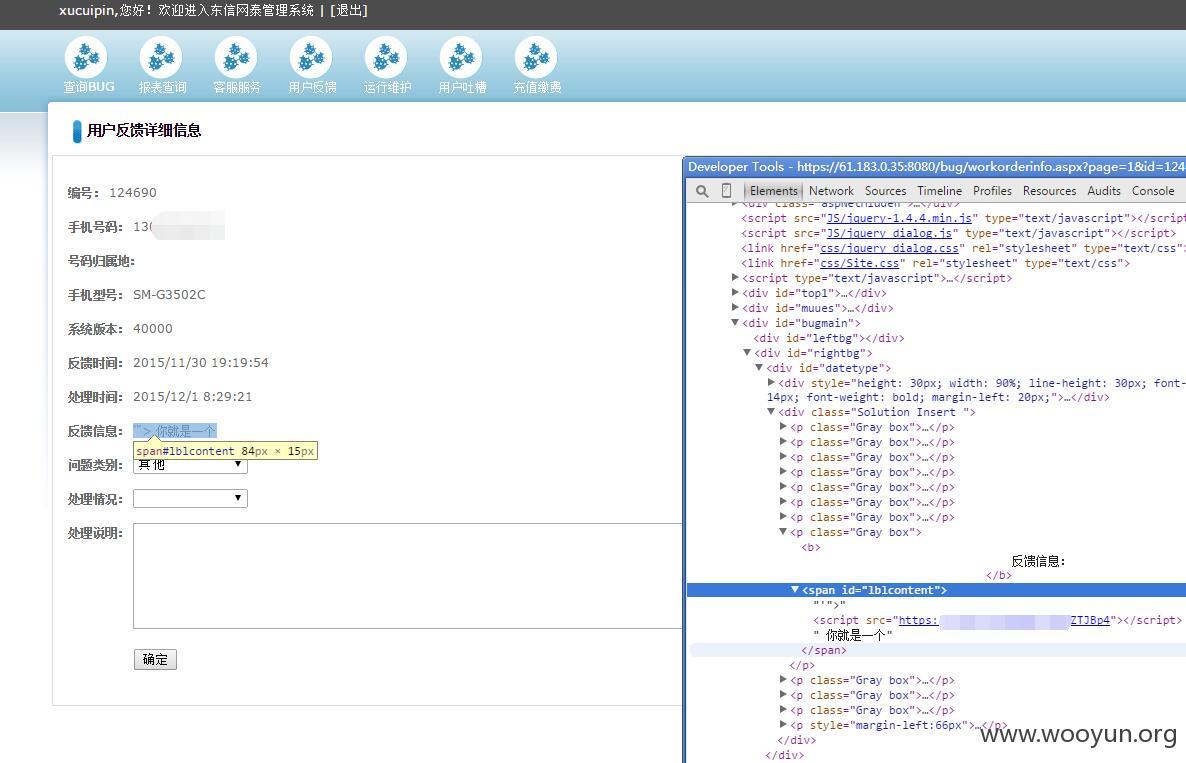The width and height of the screenshot is (1186, 763).
Task: Switch to the Elements tab in DevTools
Action: point(773,191)
